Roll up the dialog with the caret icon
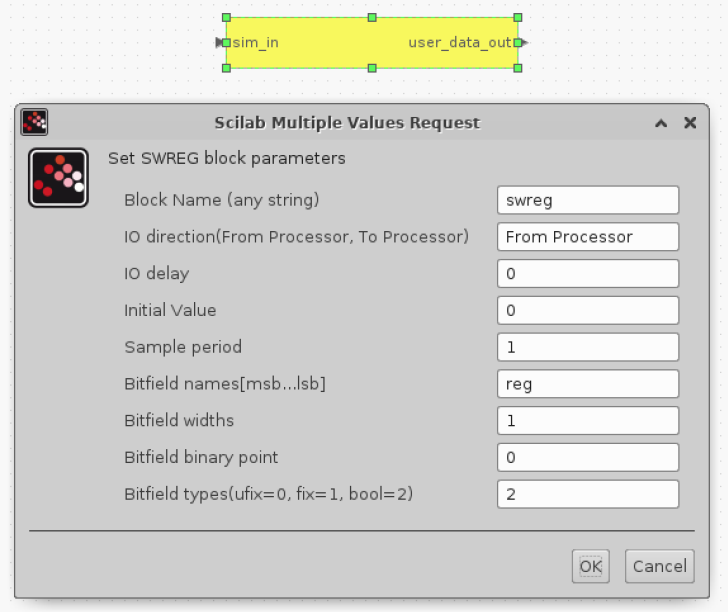The height and width of the screenshot is (612, 728). click(661, 123)
